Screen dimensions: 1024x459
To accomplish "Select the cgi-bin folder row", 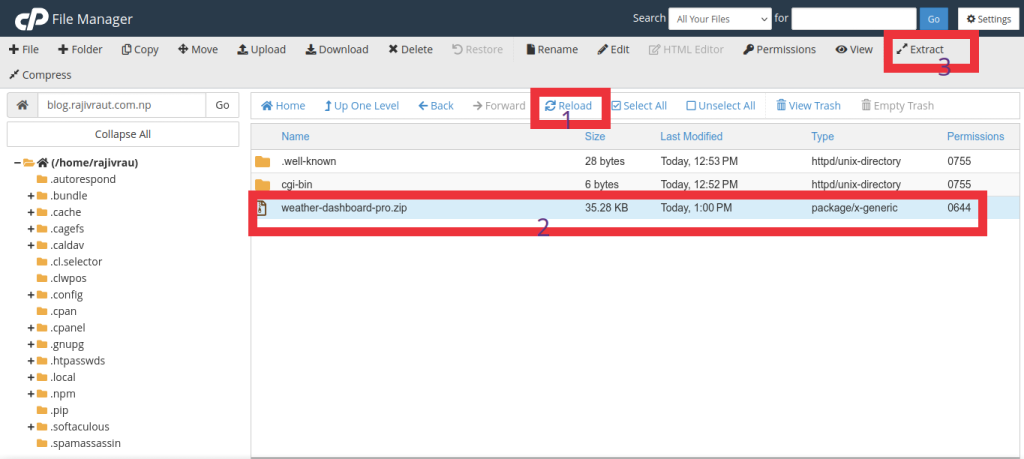I will 635,185.
